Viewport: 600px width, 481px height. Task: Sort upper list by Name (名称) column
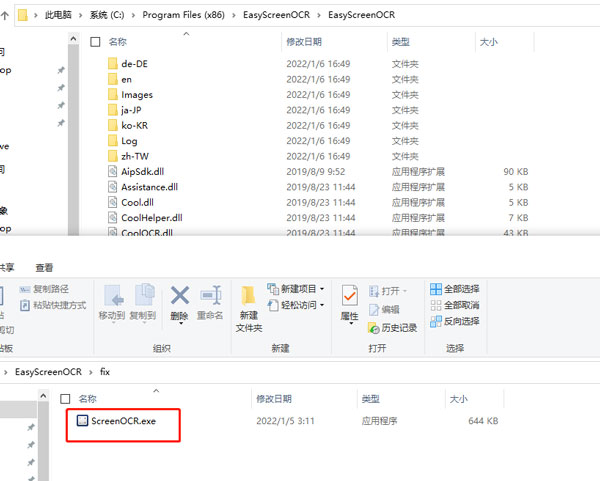[117, 42]
